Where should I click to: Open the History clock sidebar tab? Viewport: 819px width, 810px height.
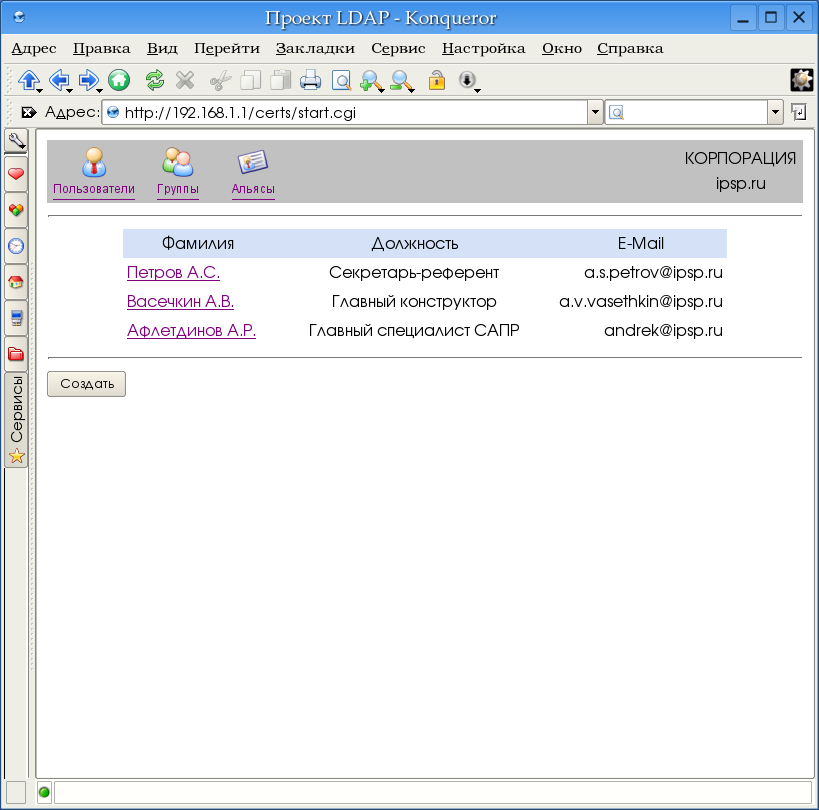(x=16, y=246)
